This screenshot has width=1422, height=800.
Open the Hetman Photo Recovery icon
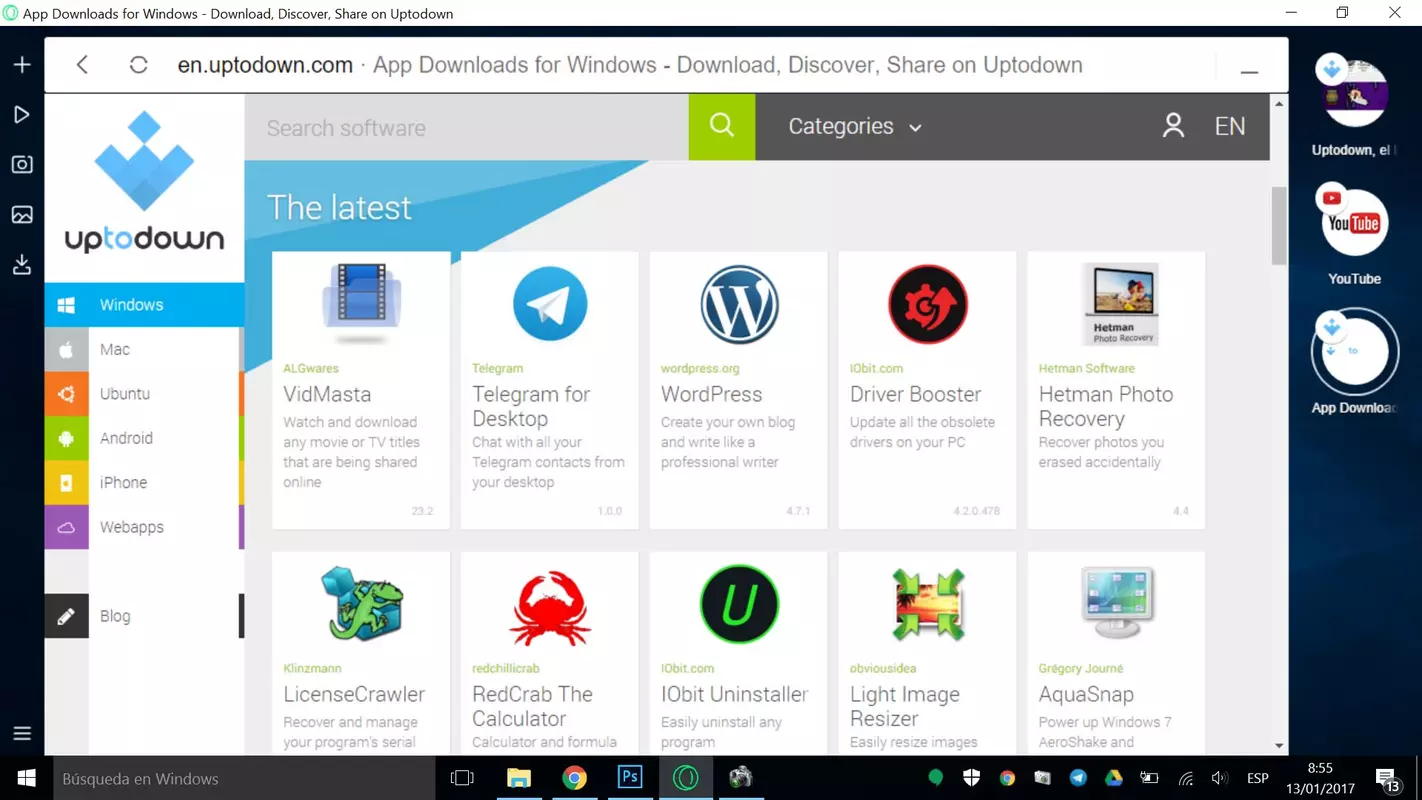pyautogui.click(x=1121, y=304)
